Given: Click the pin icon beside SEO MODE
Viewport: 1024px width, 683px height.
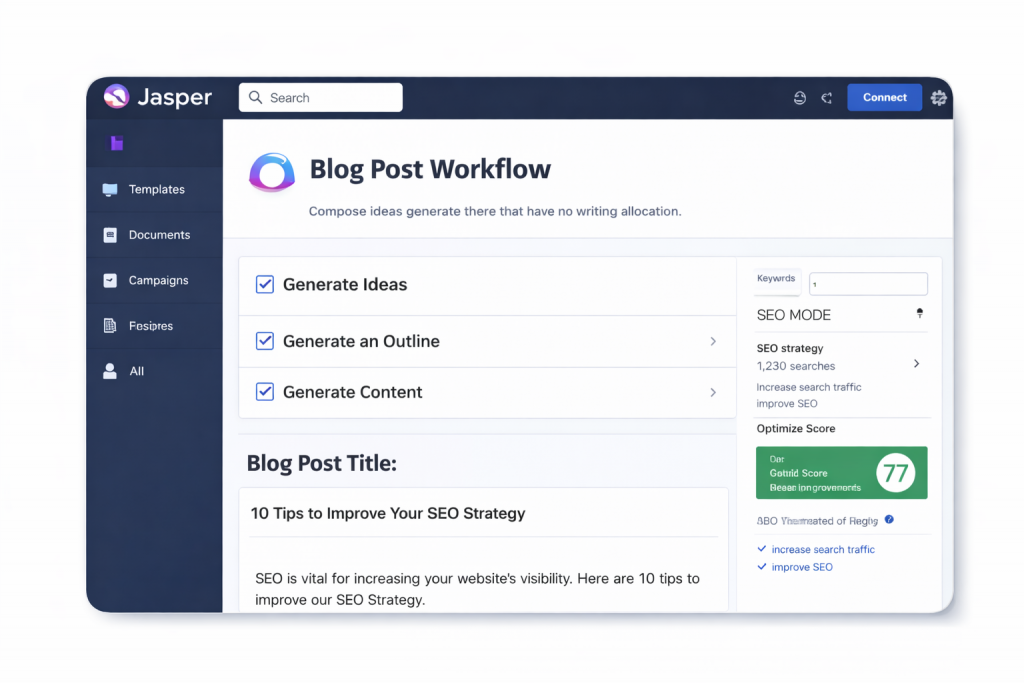Looking at the screenshot, I should [x=919, y=314].
